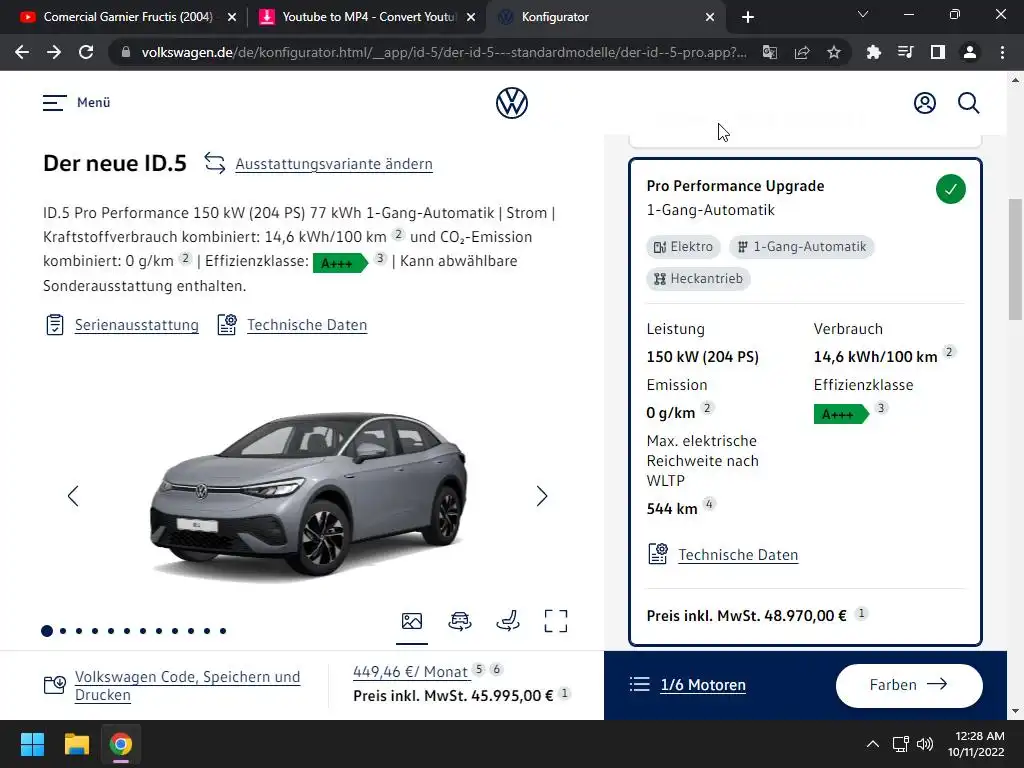Image resolution: width=1024 pixels, height=768 pixels.
Task: Show hidden system tray icons
Action: [872, 744]
